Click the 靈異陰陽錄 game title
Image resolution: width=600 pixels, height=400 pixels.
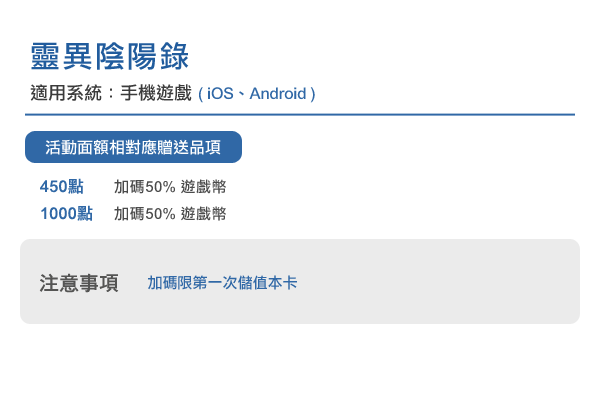click(x=110, y=56)
